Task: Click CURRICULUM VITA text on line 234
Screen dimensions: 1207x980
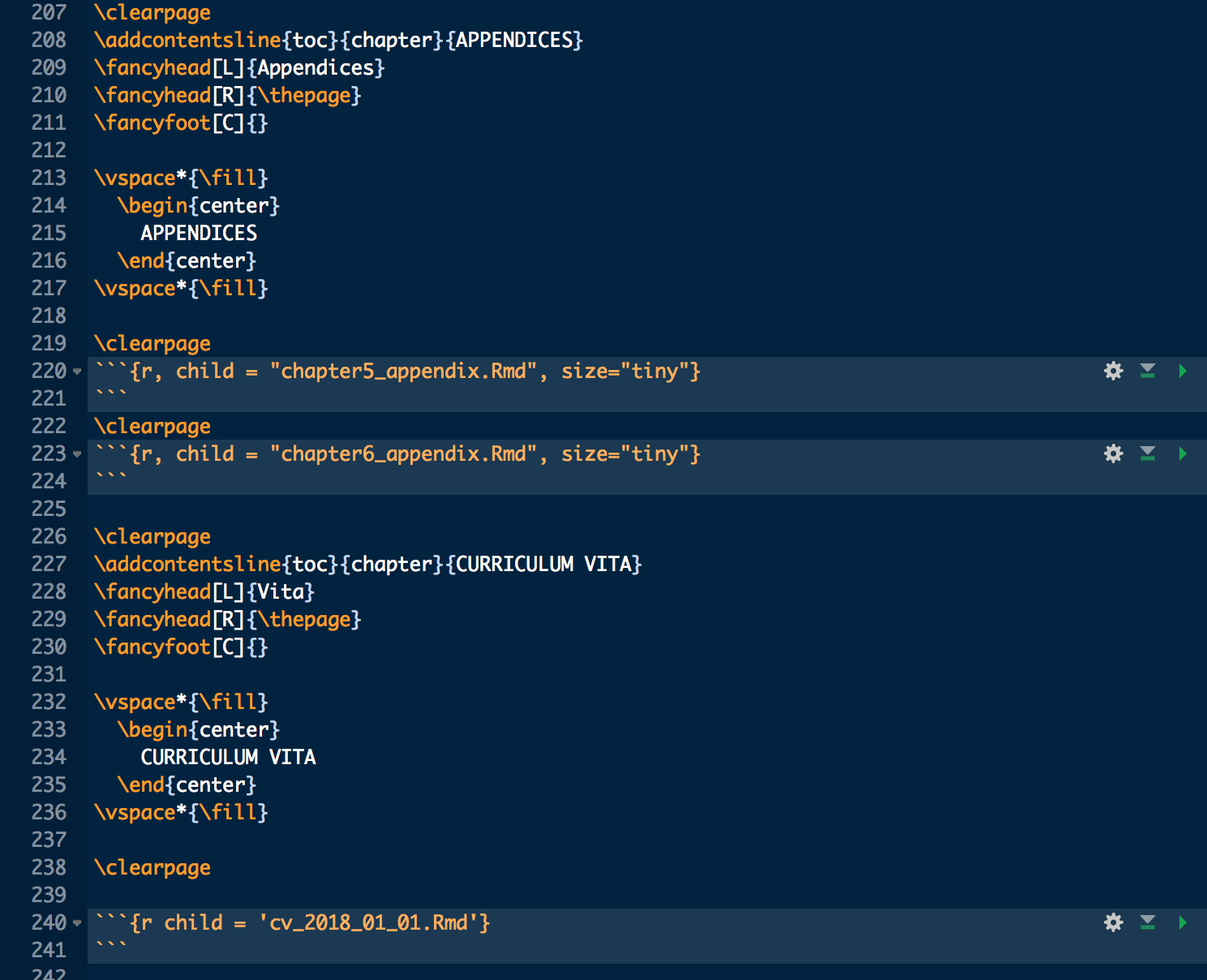Action: coord(228,757)
